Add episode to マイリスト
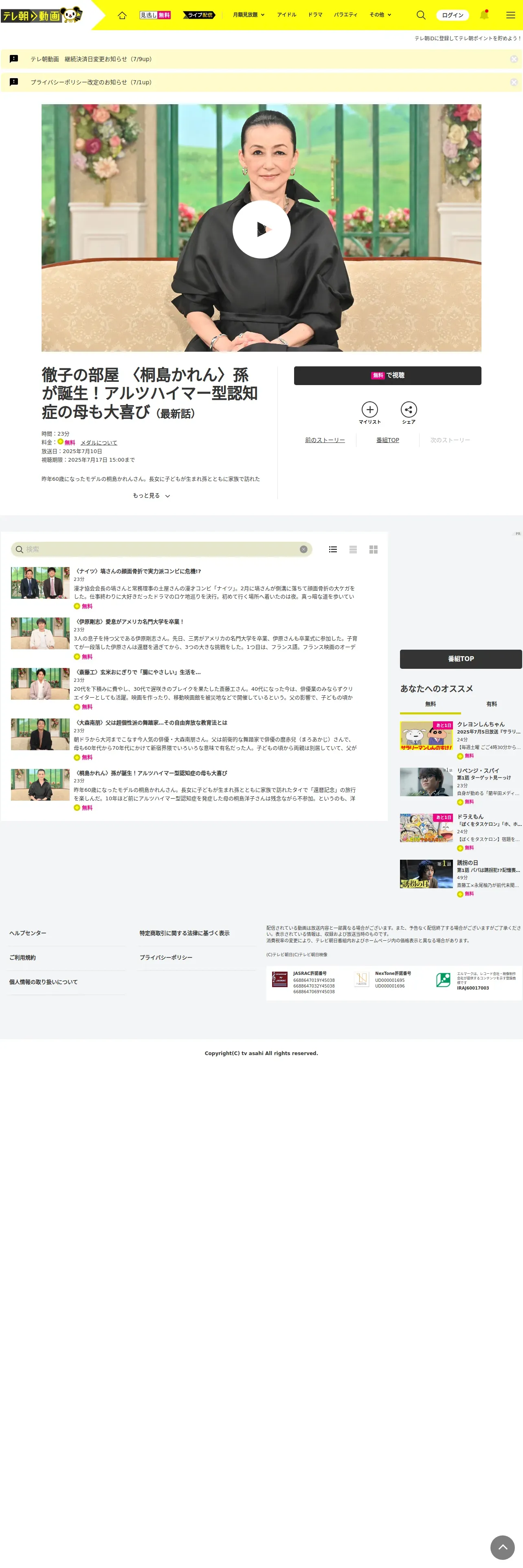 point(369,413)
